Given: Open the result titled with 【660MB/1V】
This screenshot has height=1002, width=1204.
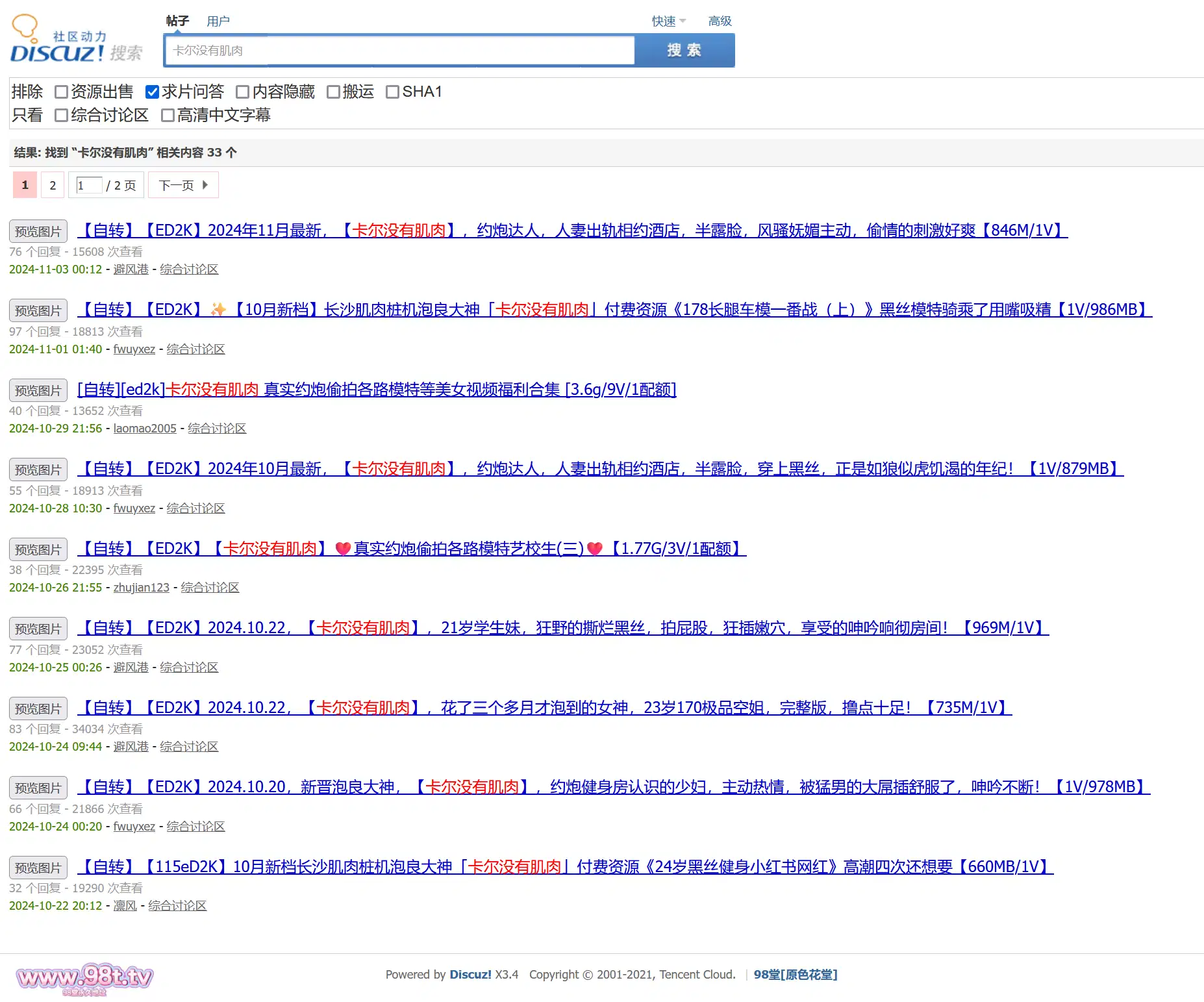Looking at the screenshot, I should (x=566, y=867).
